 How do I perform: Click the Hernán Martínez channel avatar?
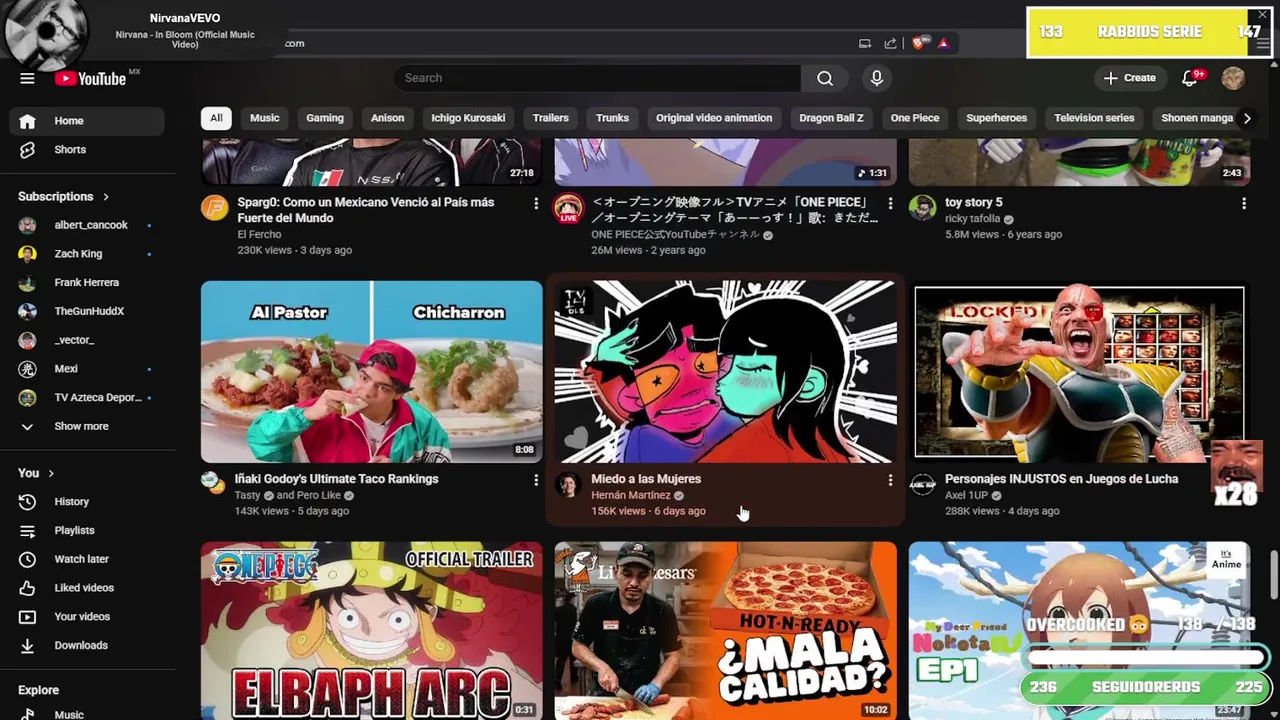pos(568,485)
